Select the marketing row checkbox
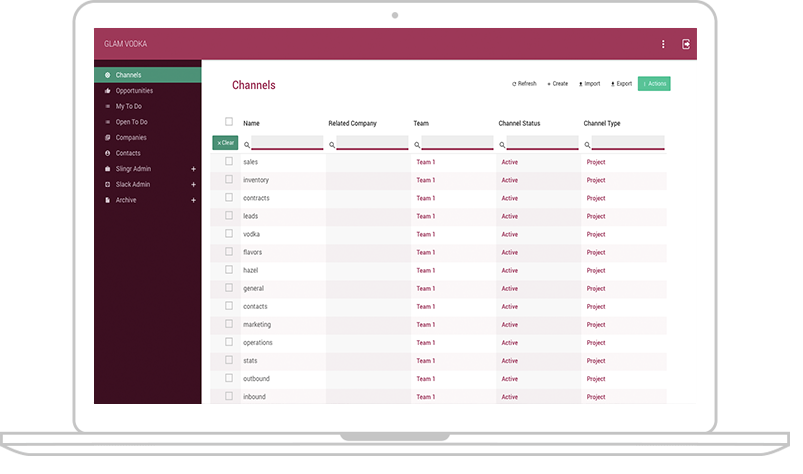 pyautogui.click(x=229, y=324)
